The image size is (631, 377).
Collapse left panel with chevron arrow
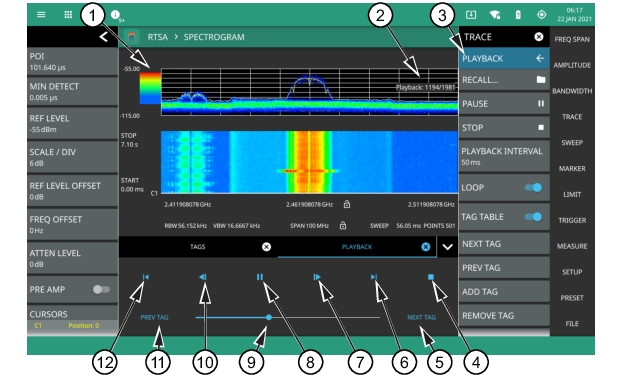[x=104, y=37]
